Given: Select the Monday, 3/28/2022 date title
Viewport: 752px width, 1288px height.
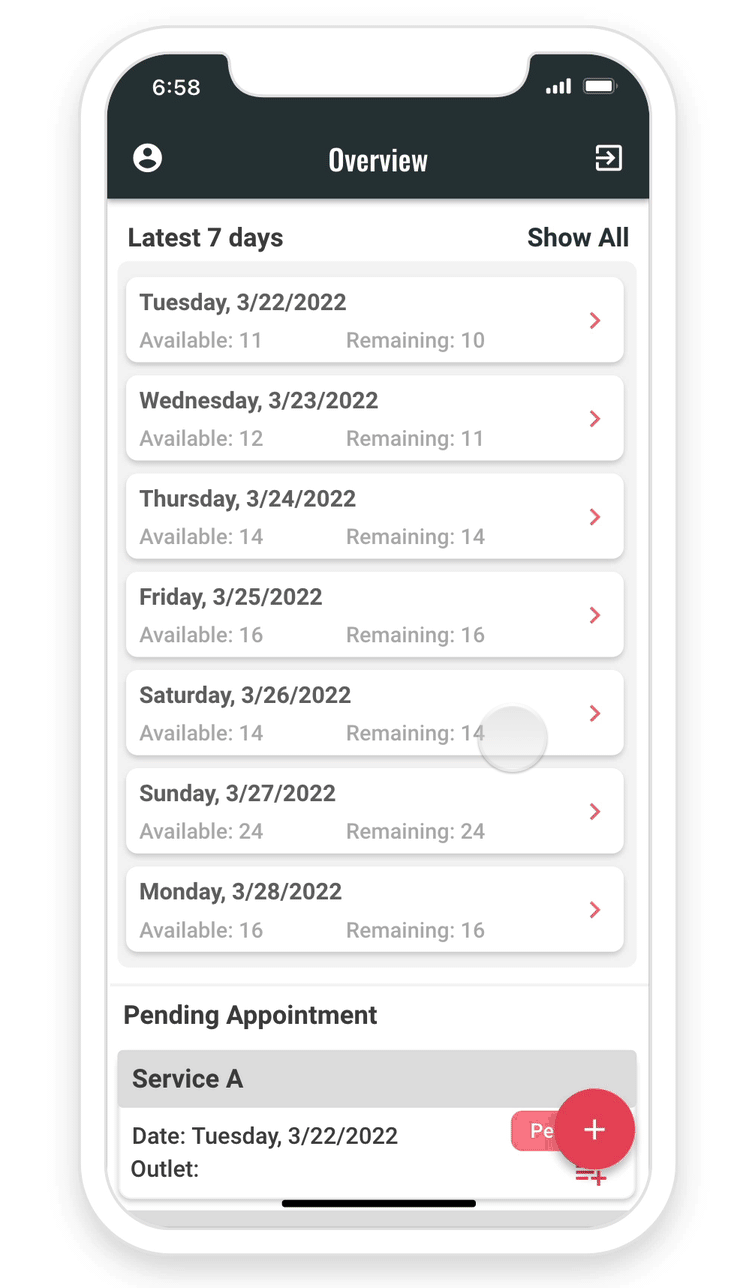Looking at the screenshot, I should (x=240, y=892).
